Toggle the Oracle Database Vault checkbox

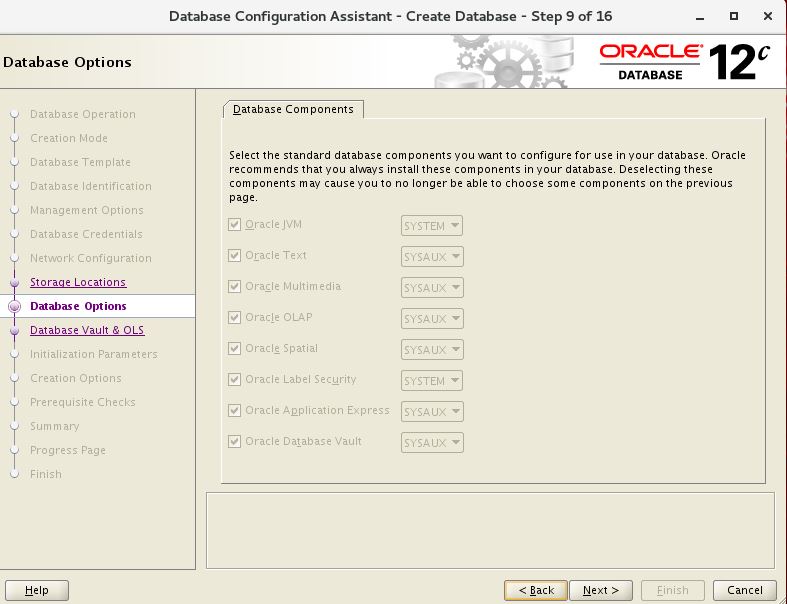click(234, 442)
